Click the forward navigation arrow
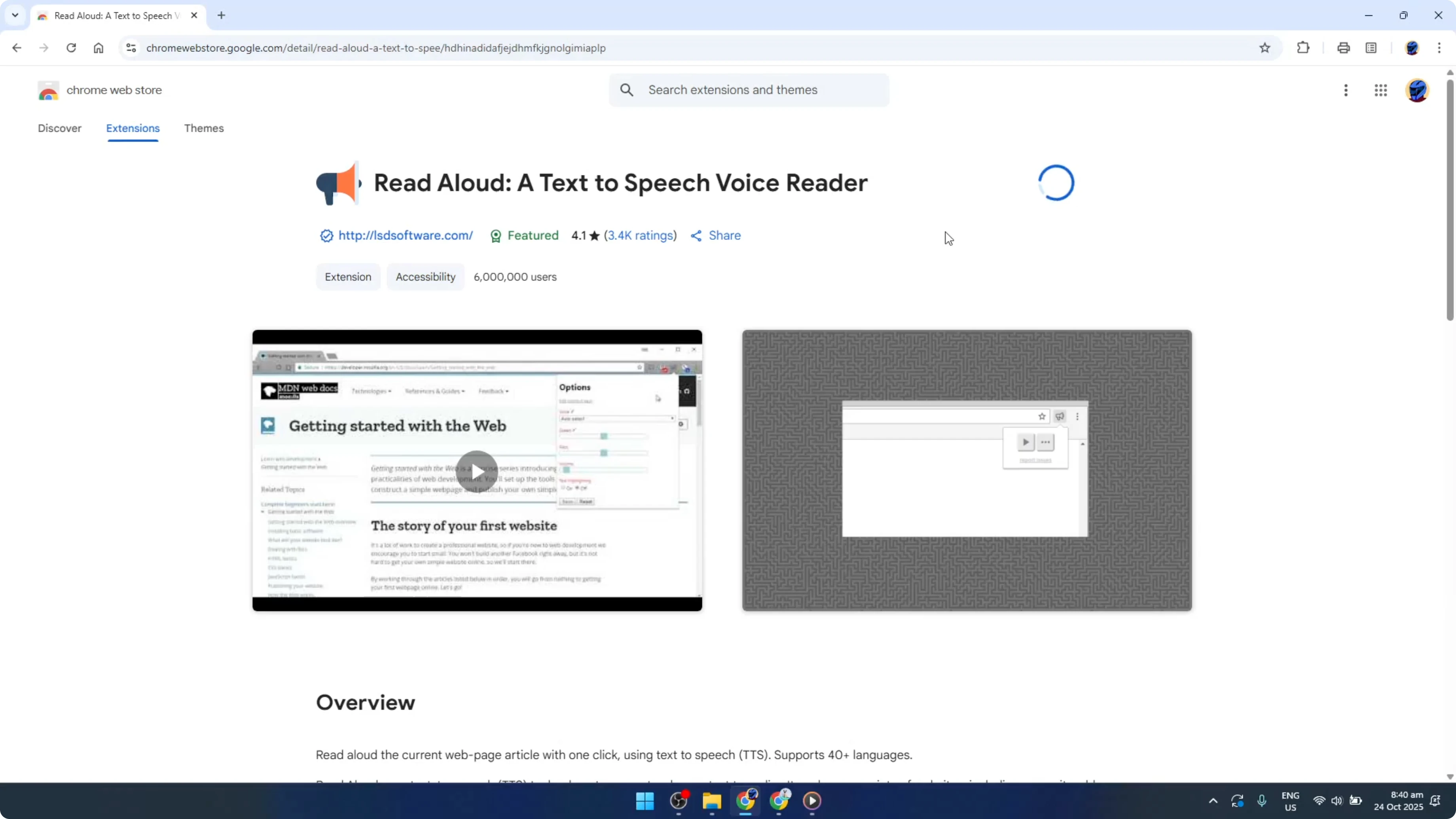This screenshot has width=1456, height=819. coord(44,48)
